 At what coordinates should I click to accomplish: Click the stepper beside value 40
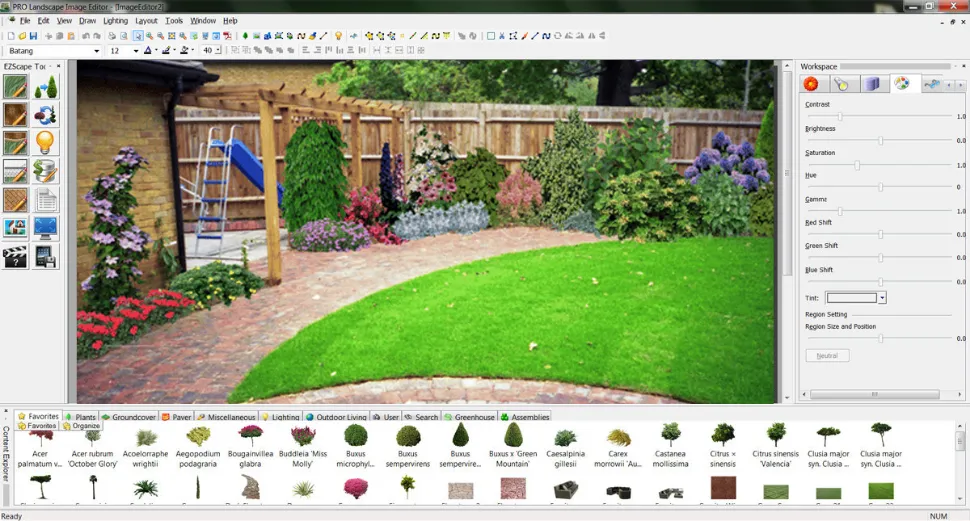click(x=218, y=51)
